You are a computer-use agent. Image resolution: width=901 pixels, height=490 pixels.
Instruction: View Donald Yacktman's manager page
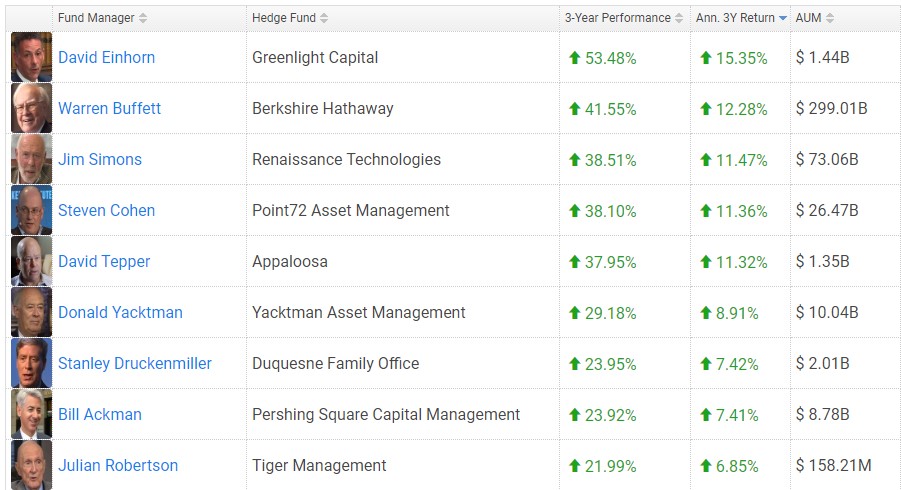pyautogui.click(x=120, y=313)
